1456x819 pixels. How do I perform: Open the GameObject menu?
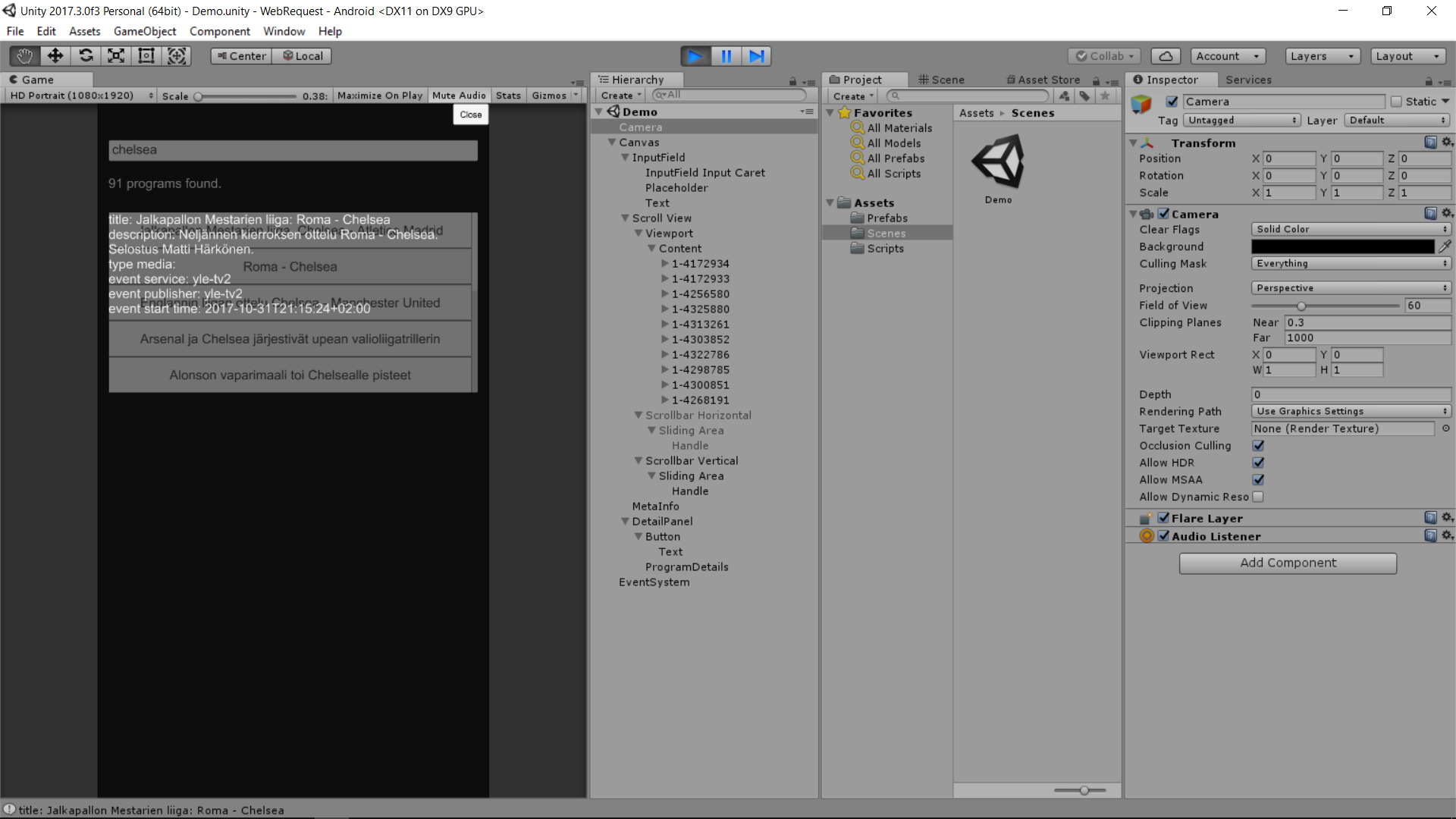click(x=144, y=31)
